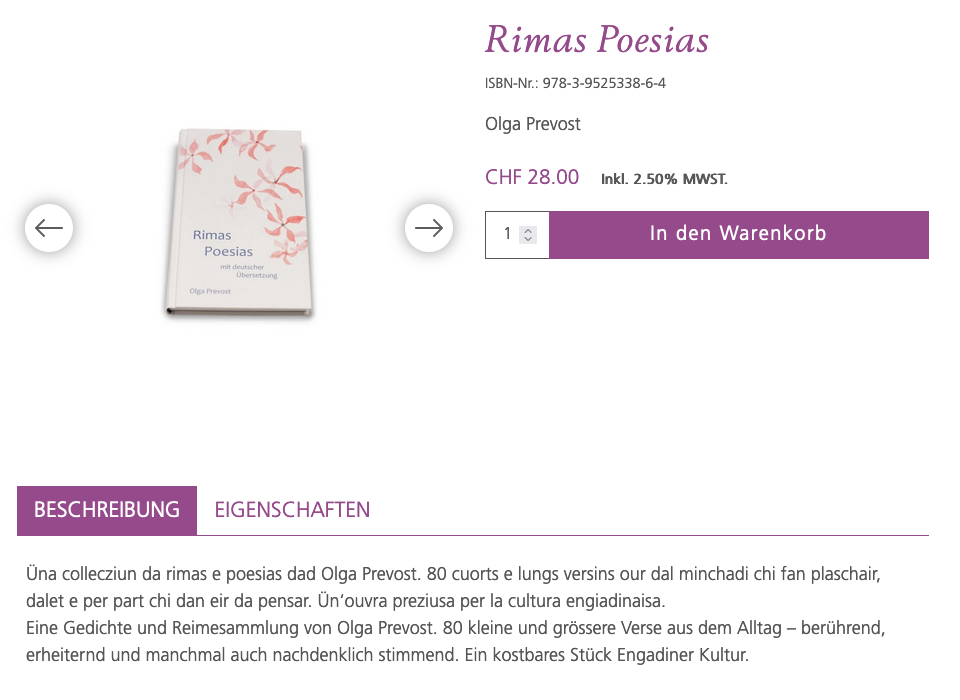Click the Rimas Poesias page heading
This screenshot has height=700, width=960.
click(x=597, y=41)
